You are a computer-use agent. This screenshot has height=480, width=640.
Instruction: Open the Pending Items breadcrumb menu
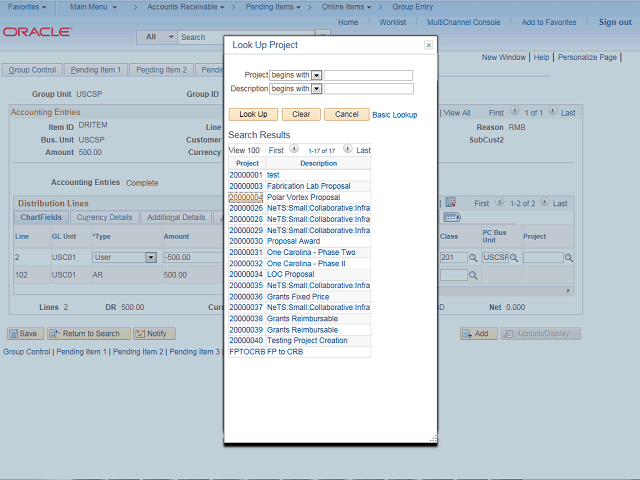(273, 7)
